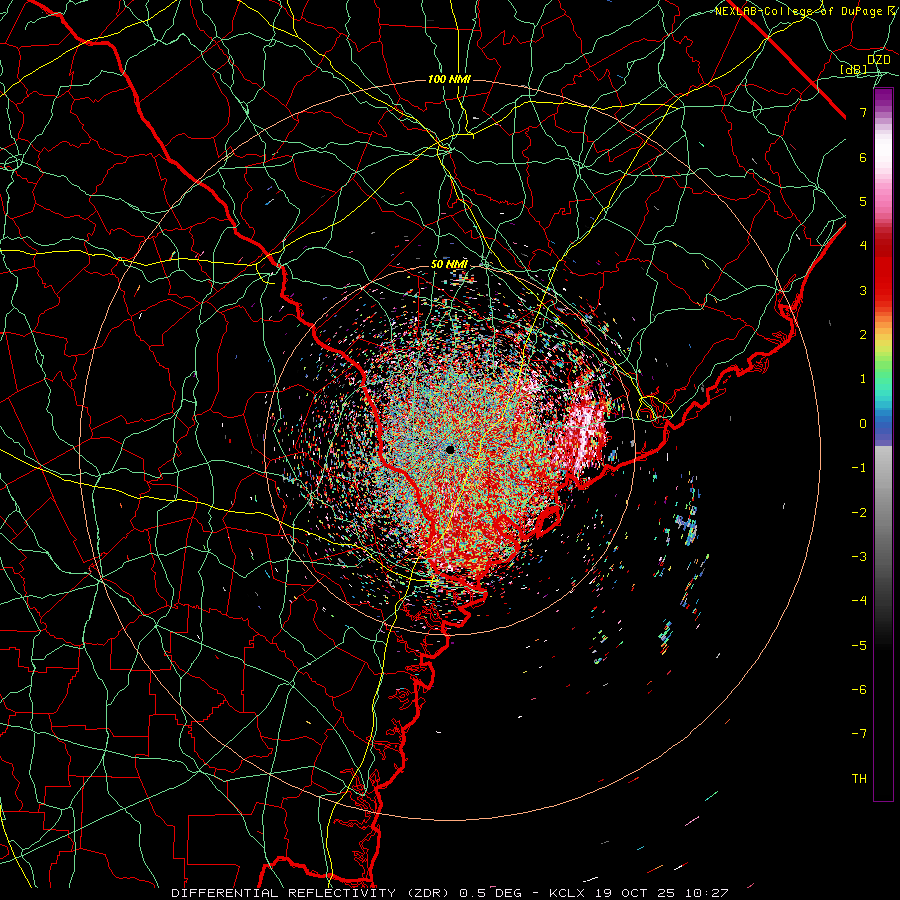Click the -2 value on color scale

[859, 512]
